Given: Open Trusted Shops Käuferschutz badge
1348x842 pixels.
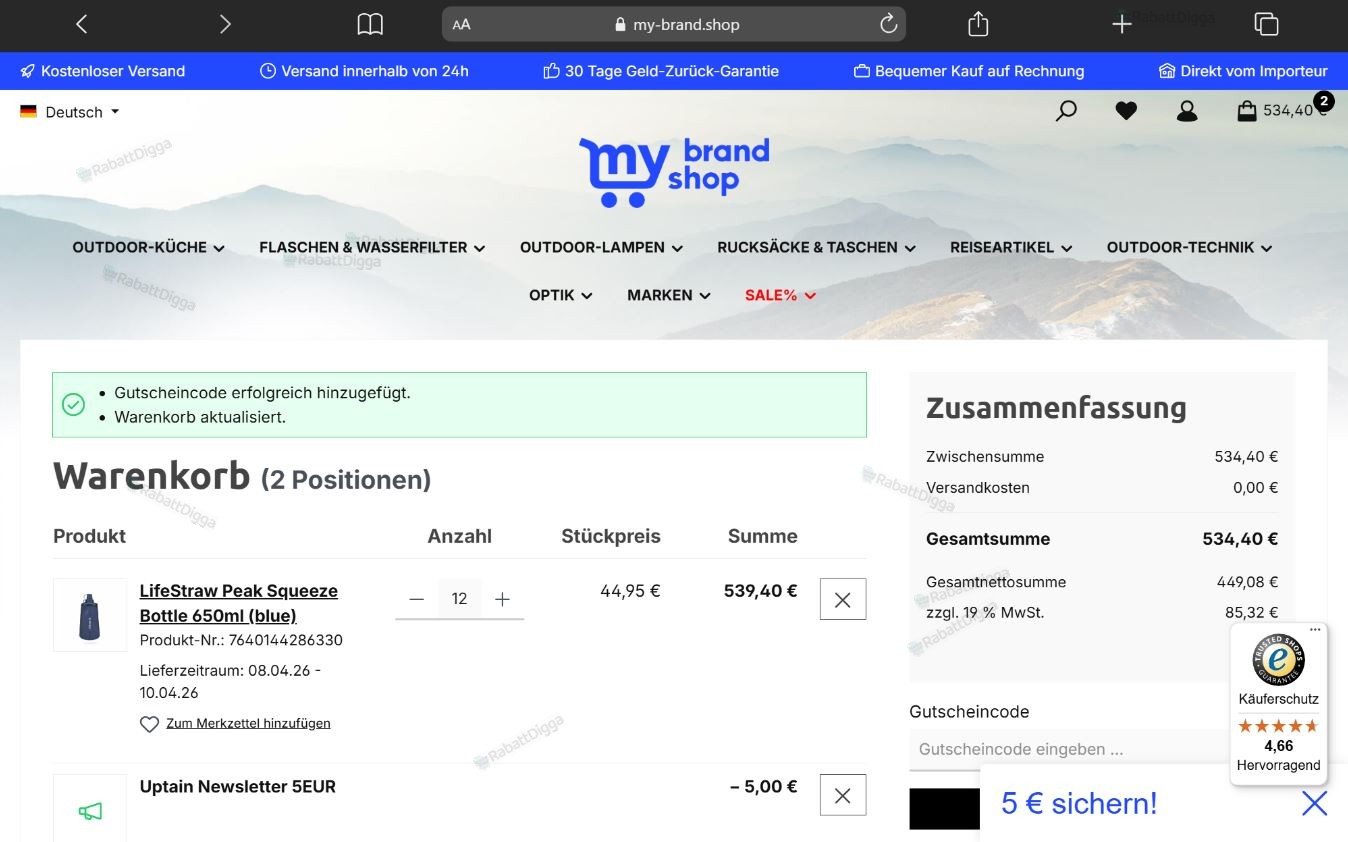Looking at the screenshot, I should click(x=1279, y=703).
